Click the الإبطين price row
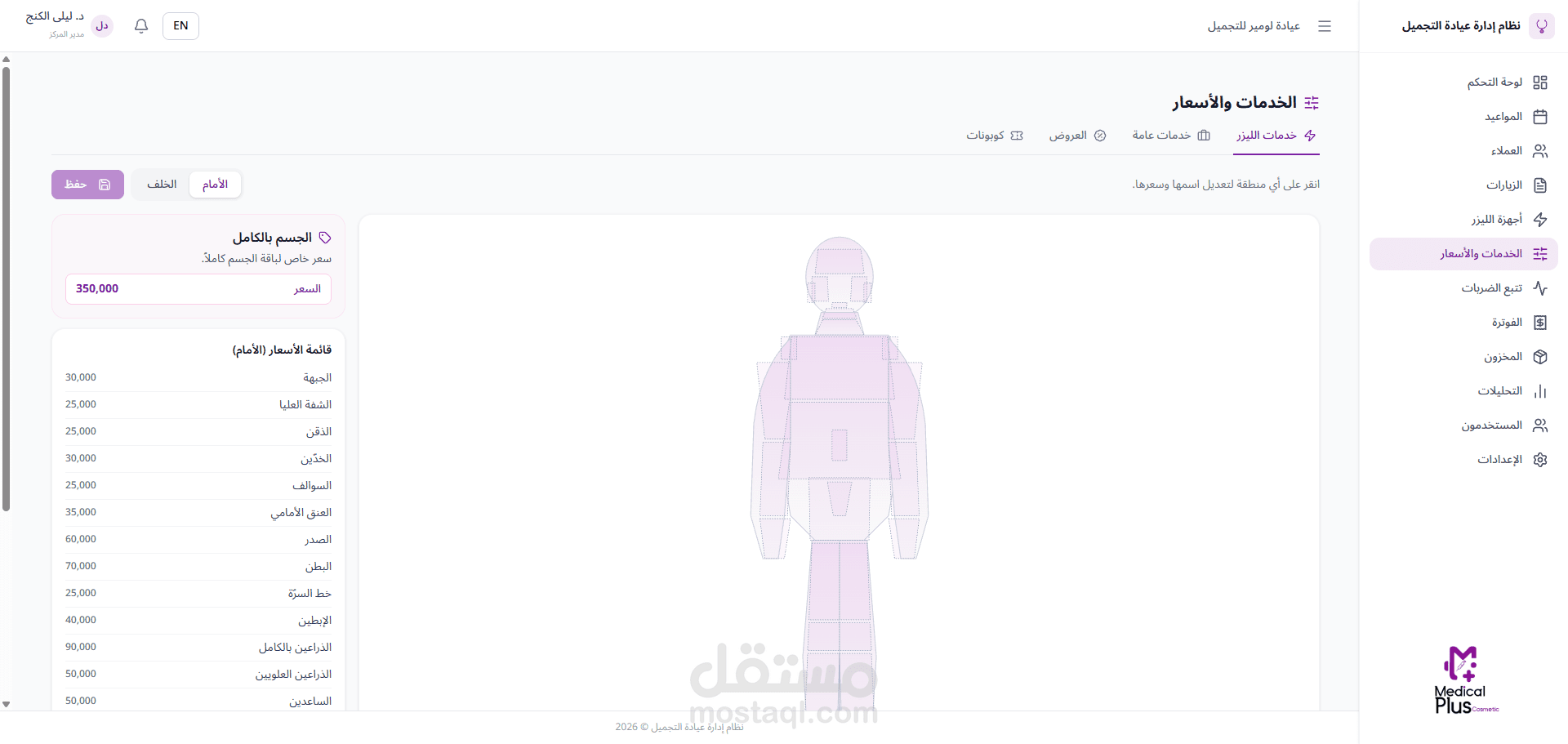Screen dimensions: 1568x744 (x=198, y=621)
